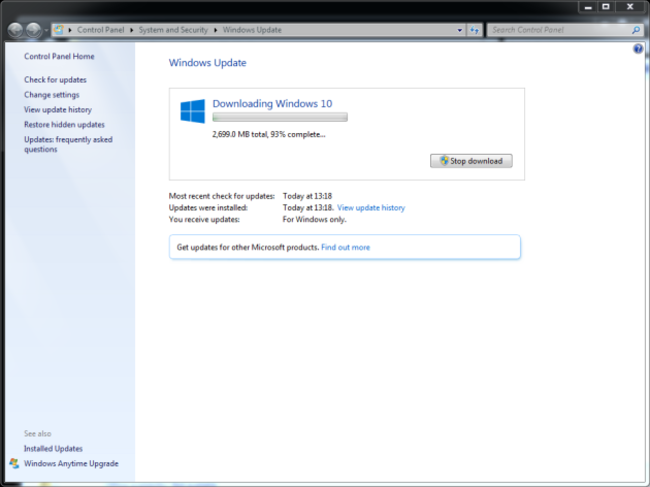
Task: Click Check for updates
Action: click(55, 80)
